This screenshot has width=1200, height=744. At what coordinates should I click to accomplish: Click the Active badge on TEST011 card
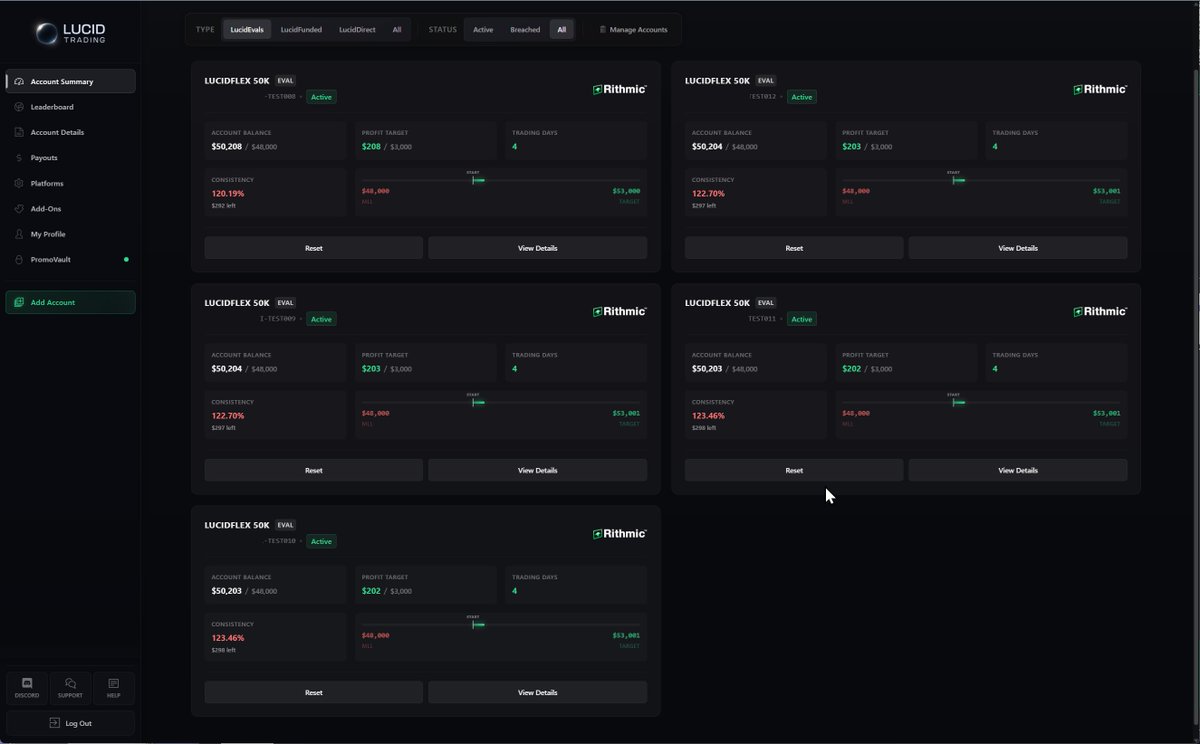click(802, 319)
